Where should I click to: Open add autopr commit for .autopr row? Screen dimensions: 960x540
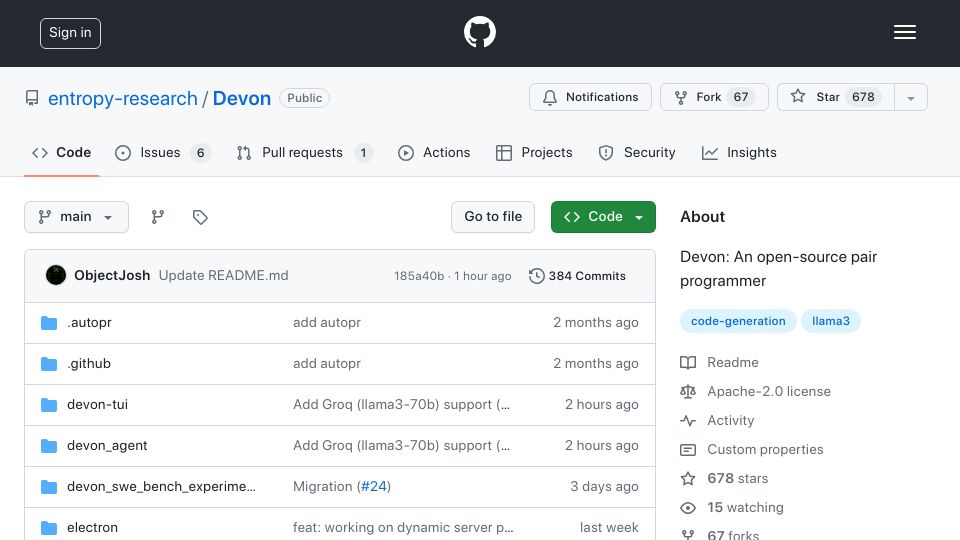pyautogui.click(x=327, y=323)
